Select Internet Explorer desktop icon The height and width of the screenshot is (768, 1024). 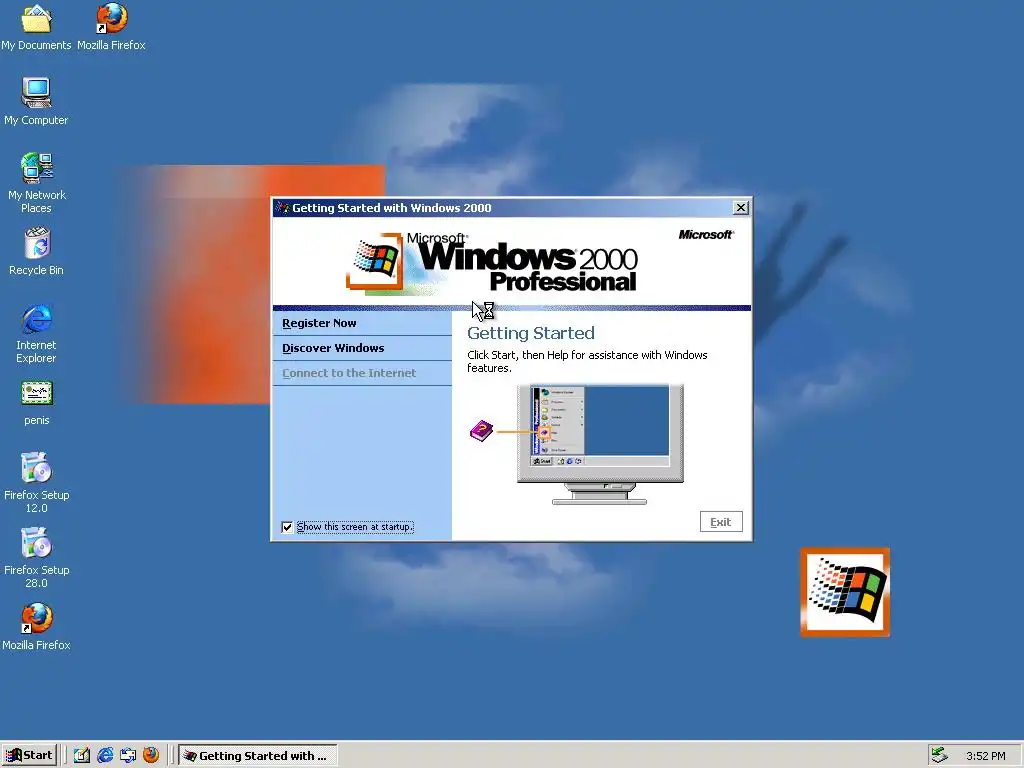(36, 333)
